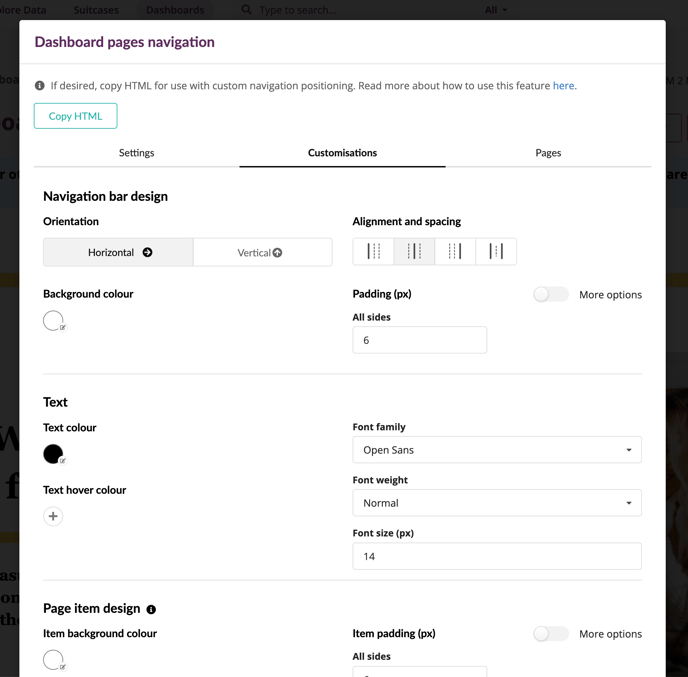
Task: Add a text hover colour with plus icon
Action: pos(53,516)
